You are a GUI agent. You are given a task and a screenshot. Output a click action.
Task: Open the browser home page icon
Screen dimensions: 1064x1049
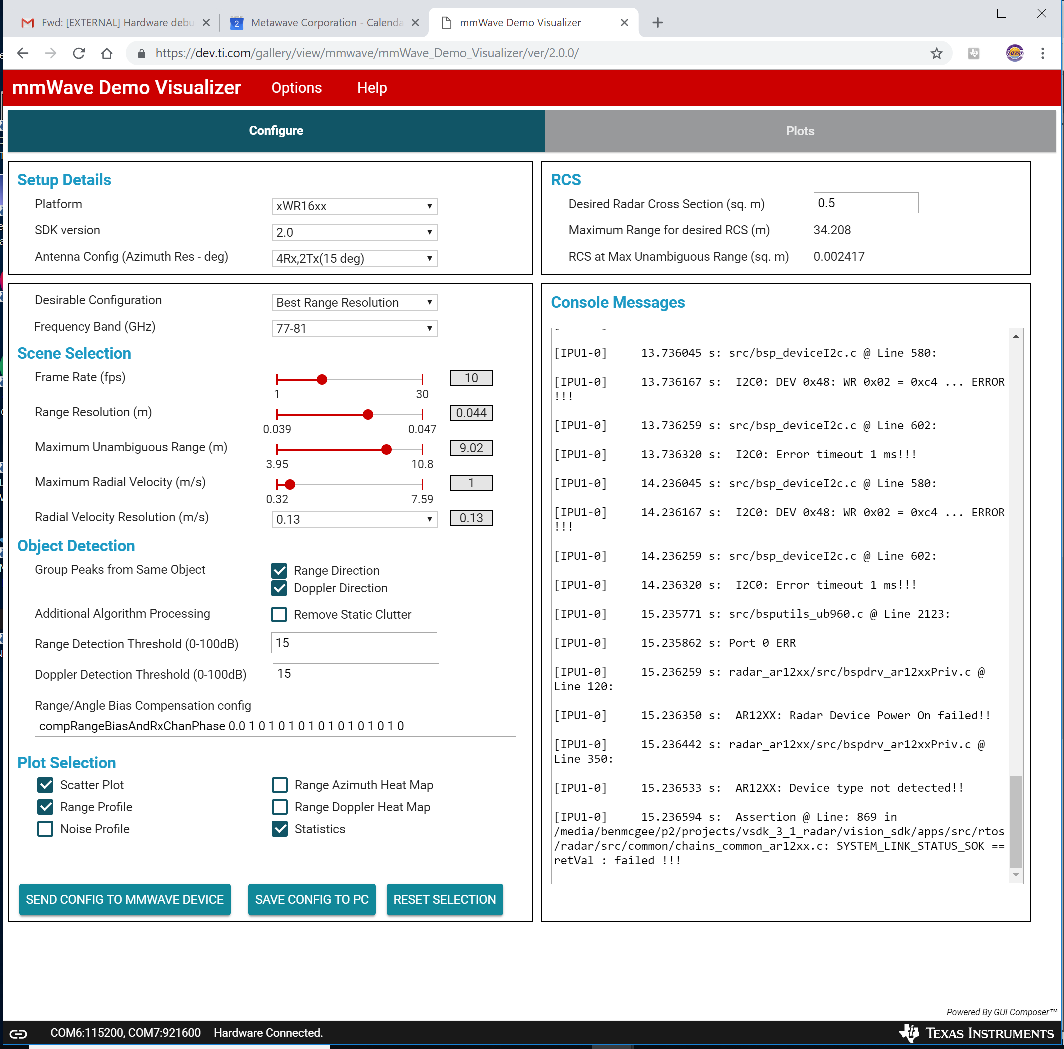[107, 53]
